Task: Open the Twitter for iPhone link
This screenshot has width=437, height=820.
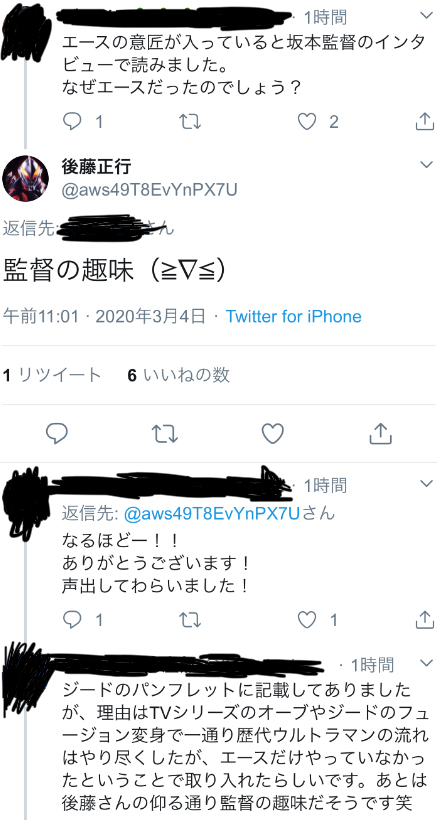Action: pos(293,316)
